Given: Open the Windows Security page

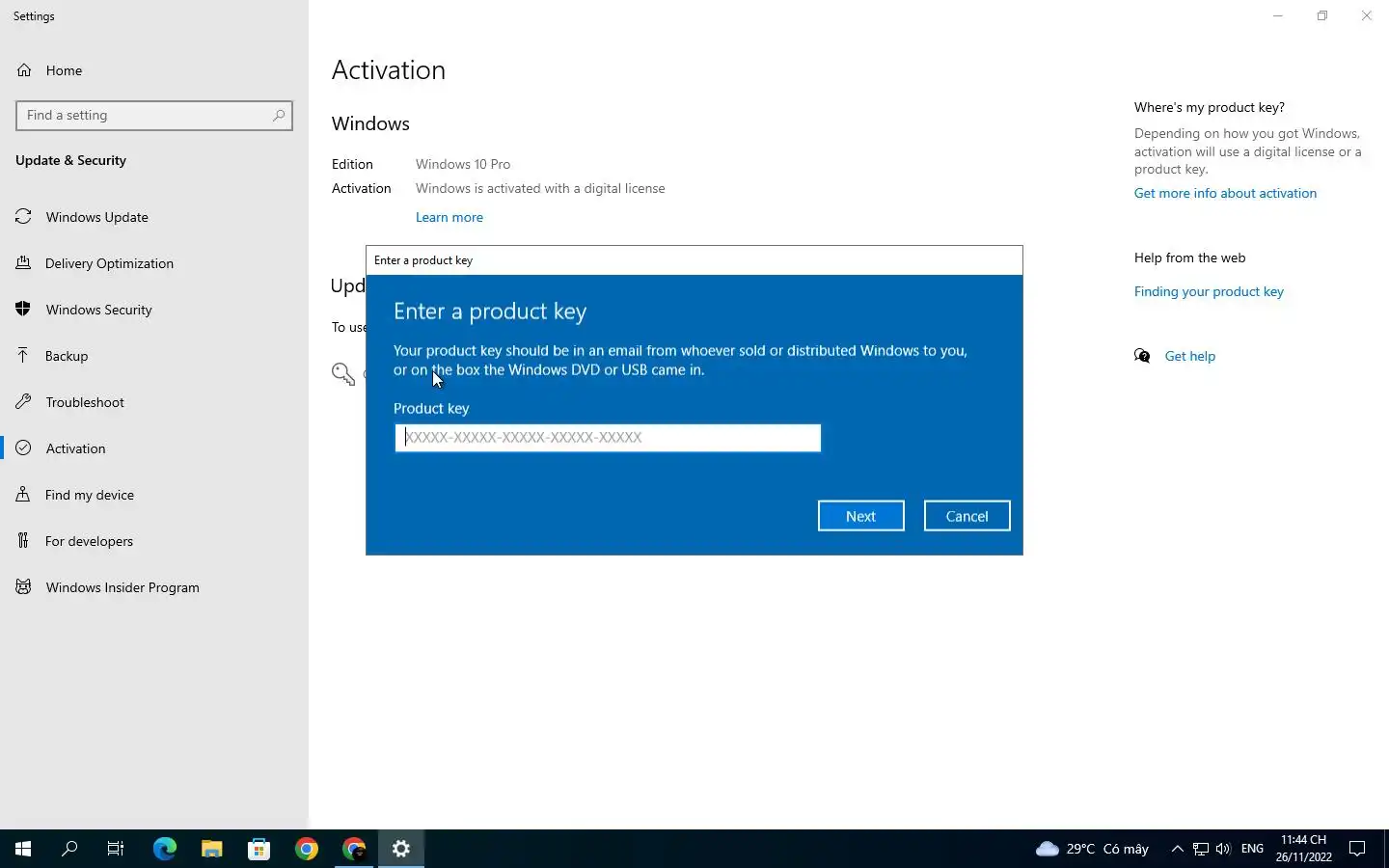Looking at the screenshot, I should click(x=154, y=310).
